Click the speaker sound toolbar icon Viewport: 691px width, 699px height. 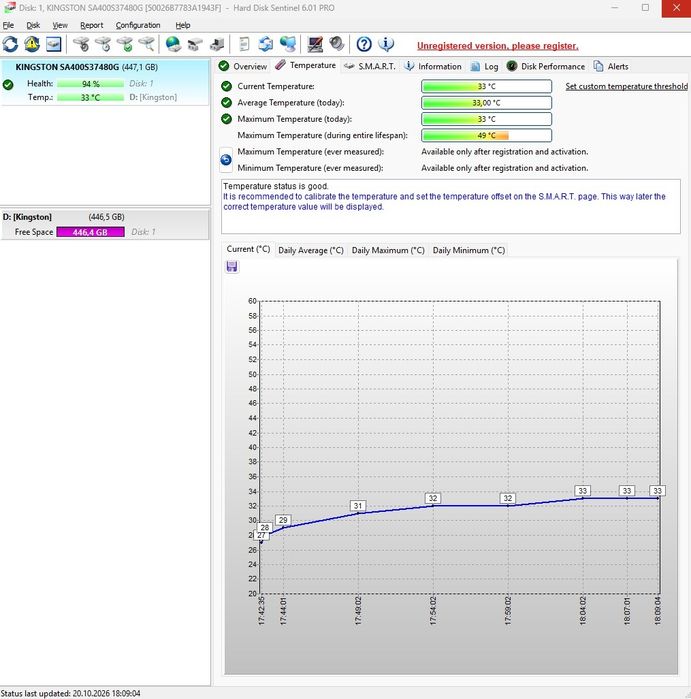click(337, 44)
